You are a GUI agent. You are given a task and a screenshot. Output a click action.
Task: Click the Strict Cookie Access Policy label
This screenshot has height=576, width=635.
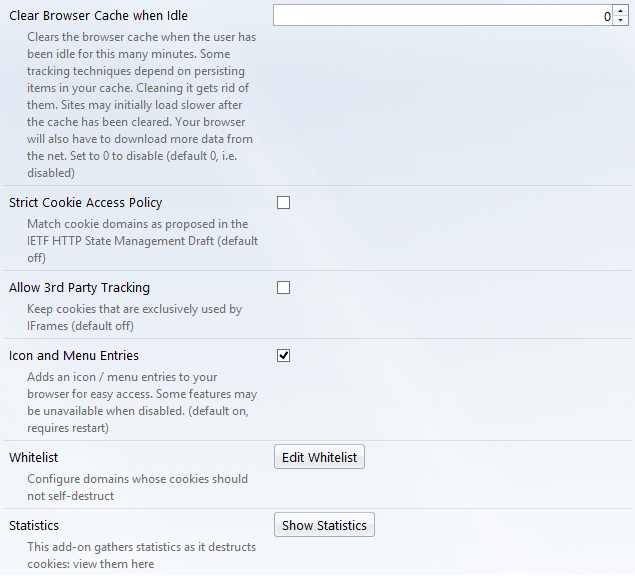85,203
